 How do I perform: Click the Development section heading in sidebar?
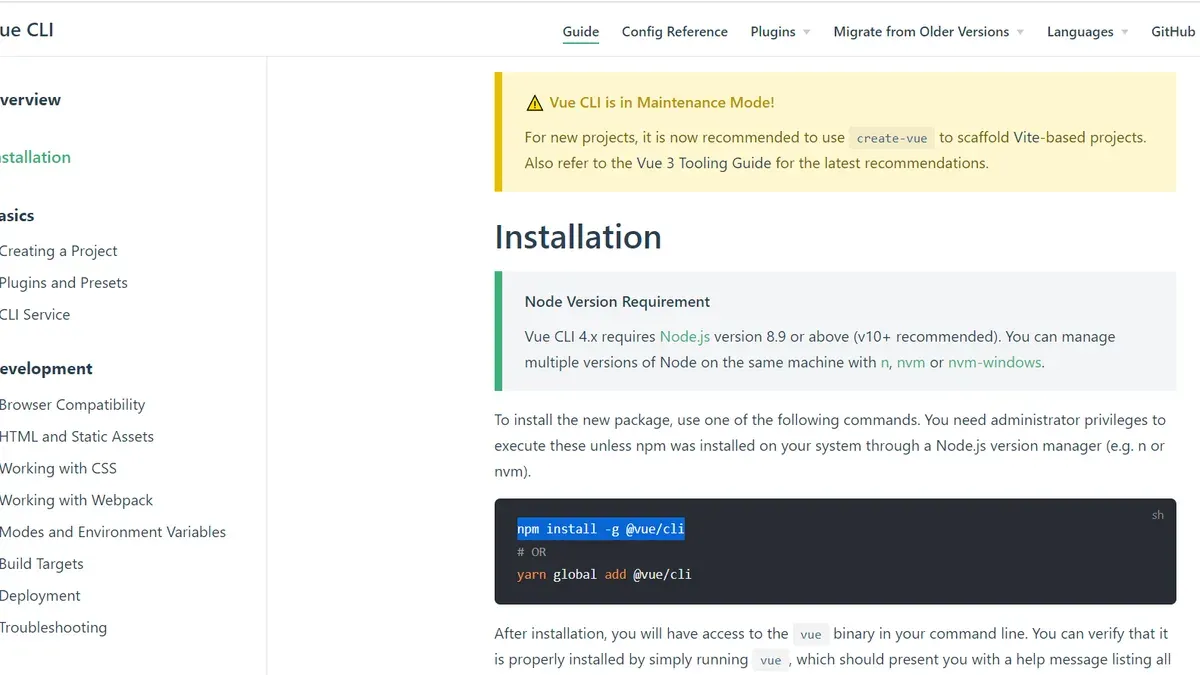click(46, 369)
